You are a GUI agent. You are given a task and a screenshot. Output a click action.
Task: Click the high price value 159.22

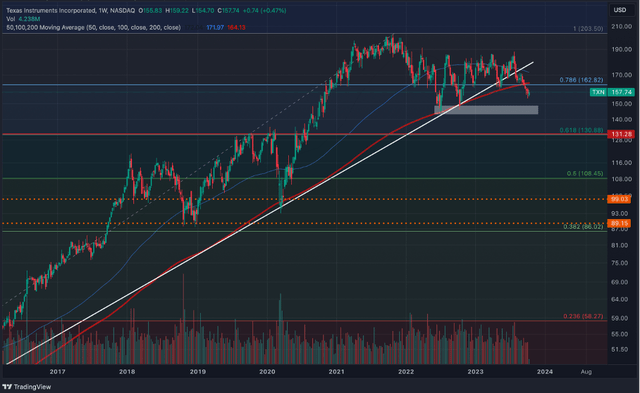coord(179,11)
